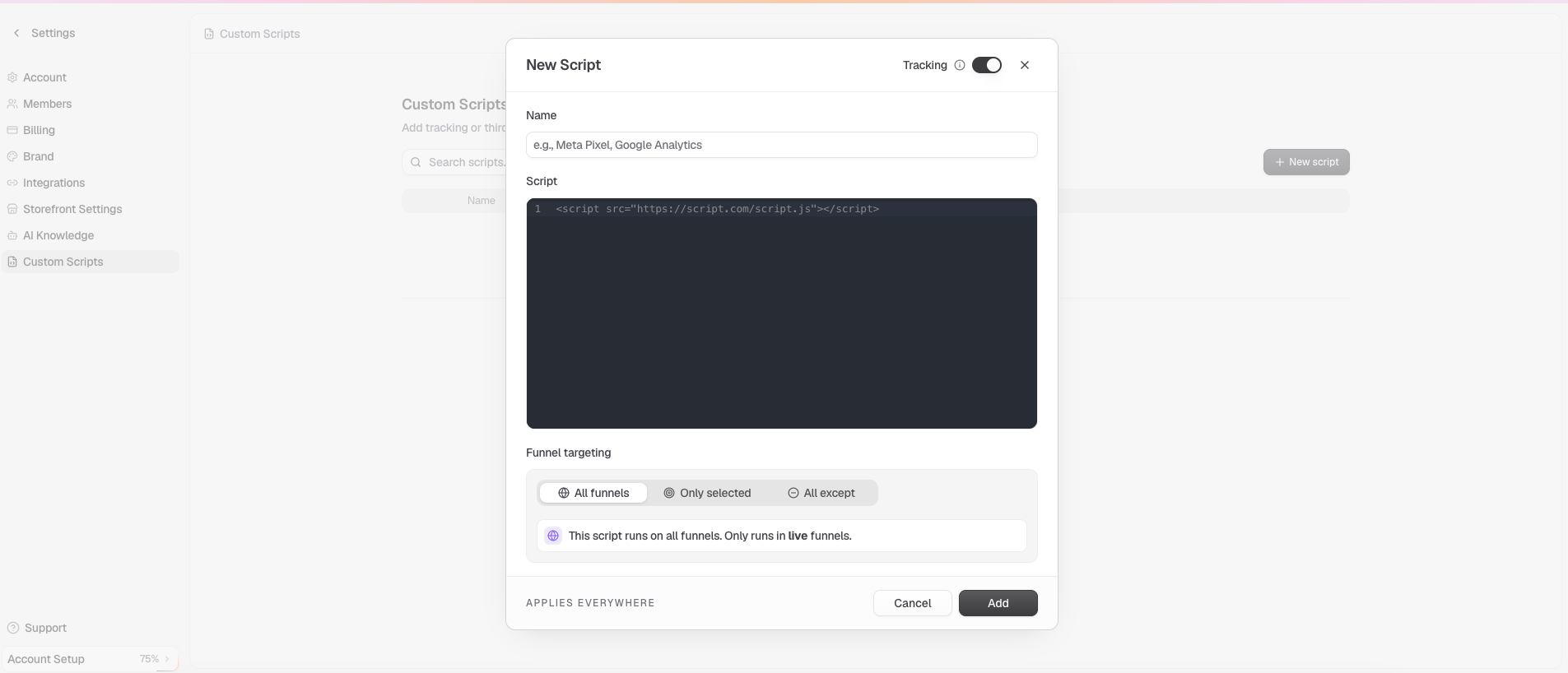Screen dimensions: 1568x673
Task: Click the Tracking info icon
Action: point(960,65)
